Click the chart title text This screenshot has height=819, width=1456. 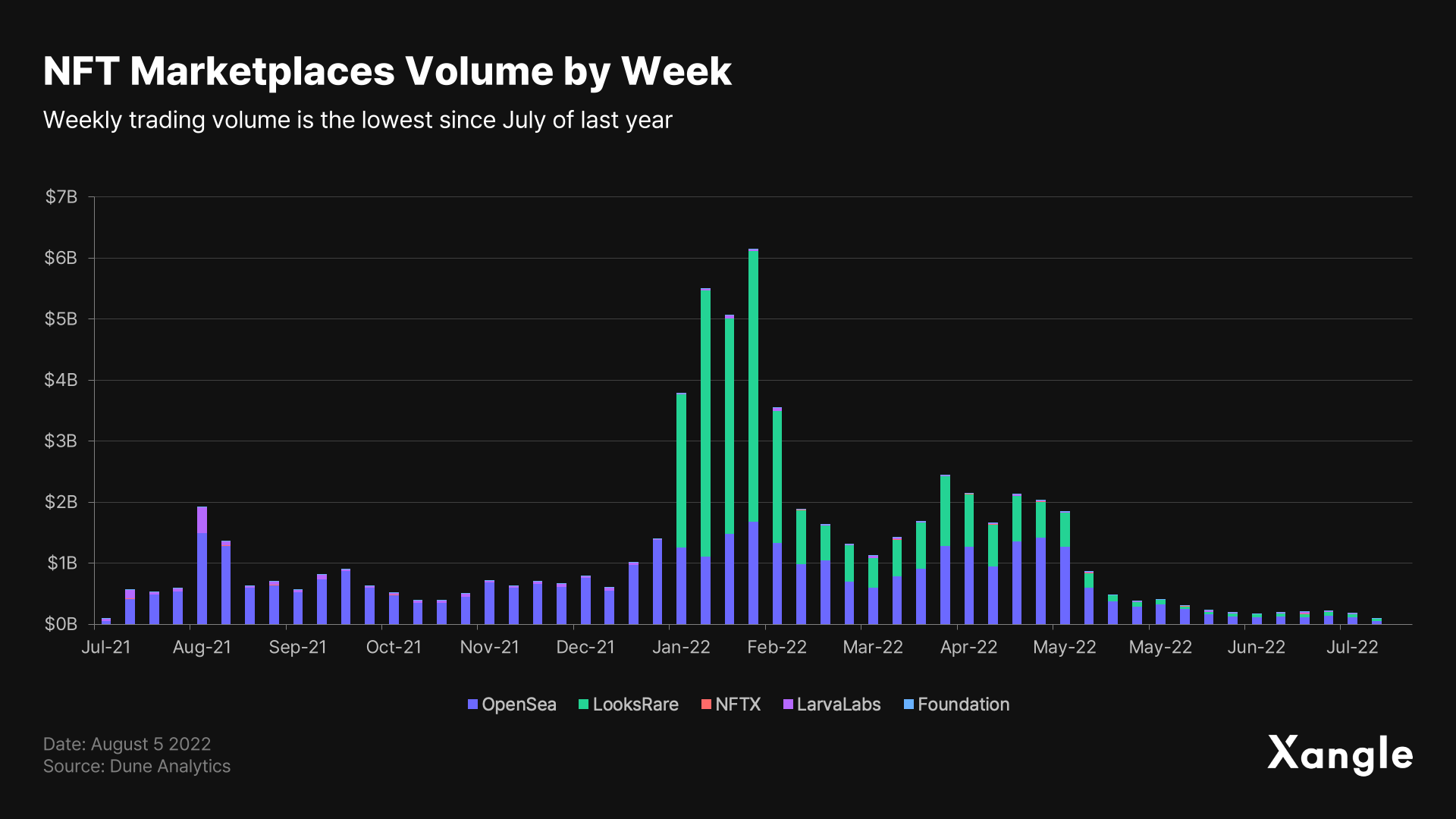coord(387,71)
